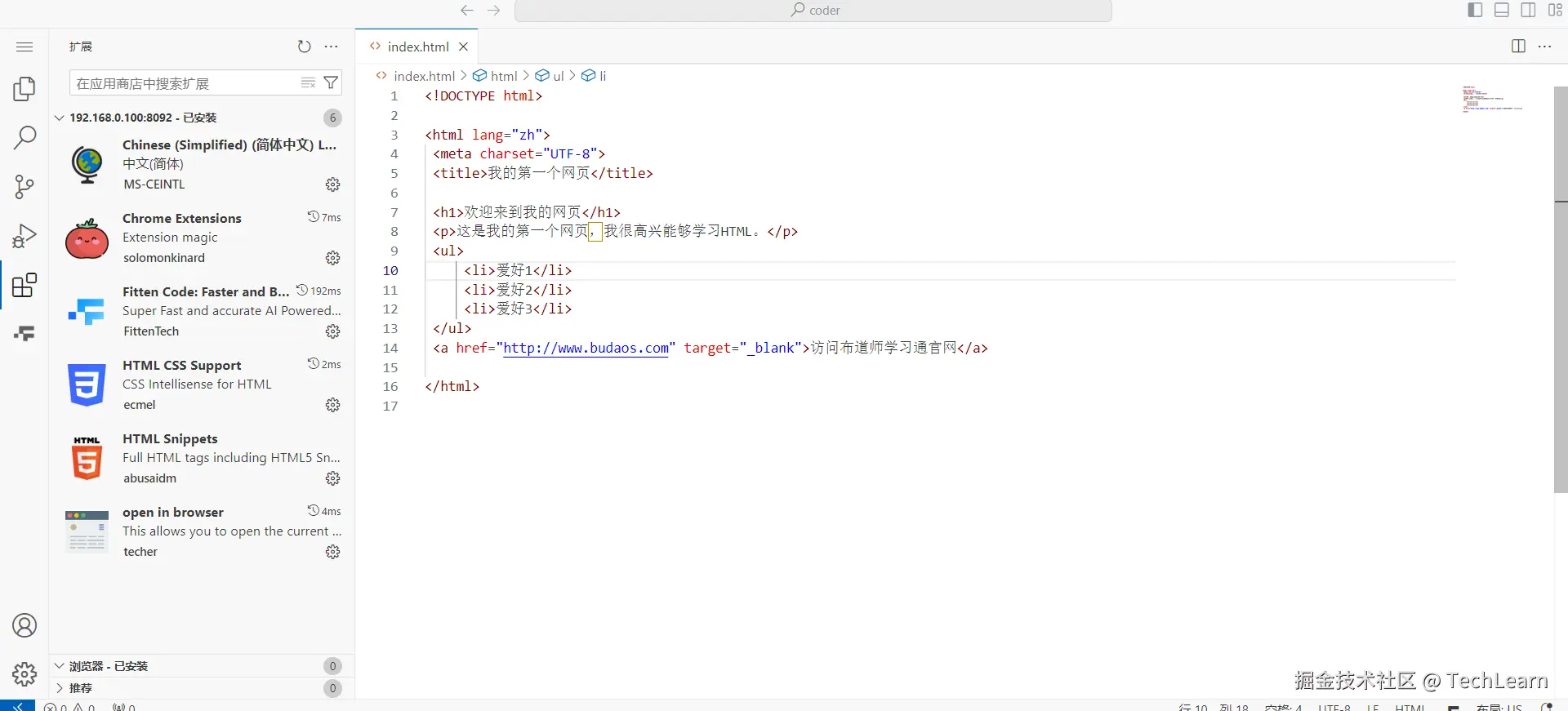Click the editor vertical scrollbar
Viewport: 1568px width, 711px height.
click(1561, 290)
